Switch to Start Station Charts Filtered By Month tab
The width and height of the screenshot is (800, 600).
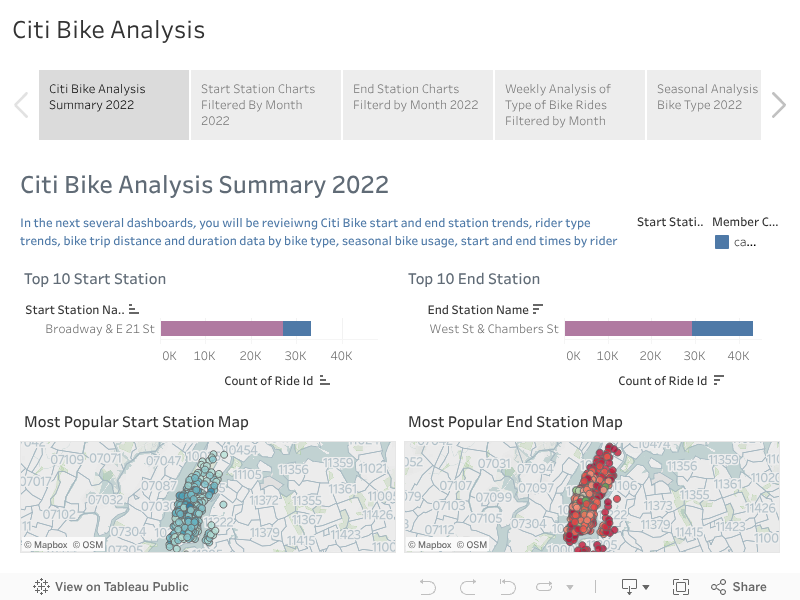[265, 104]
